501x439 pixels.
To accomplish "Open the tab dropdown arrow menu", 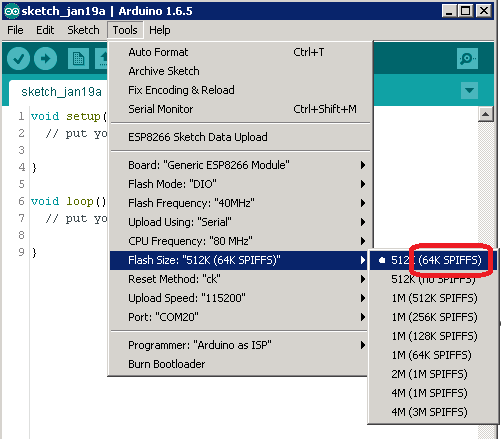I will pos(469,90).
